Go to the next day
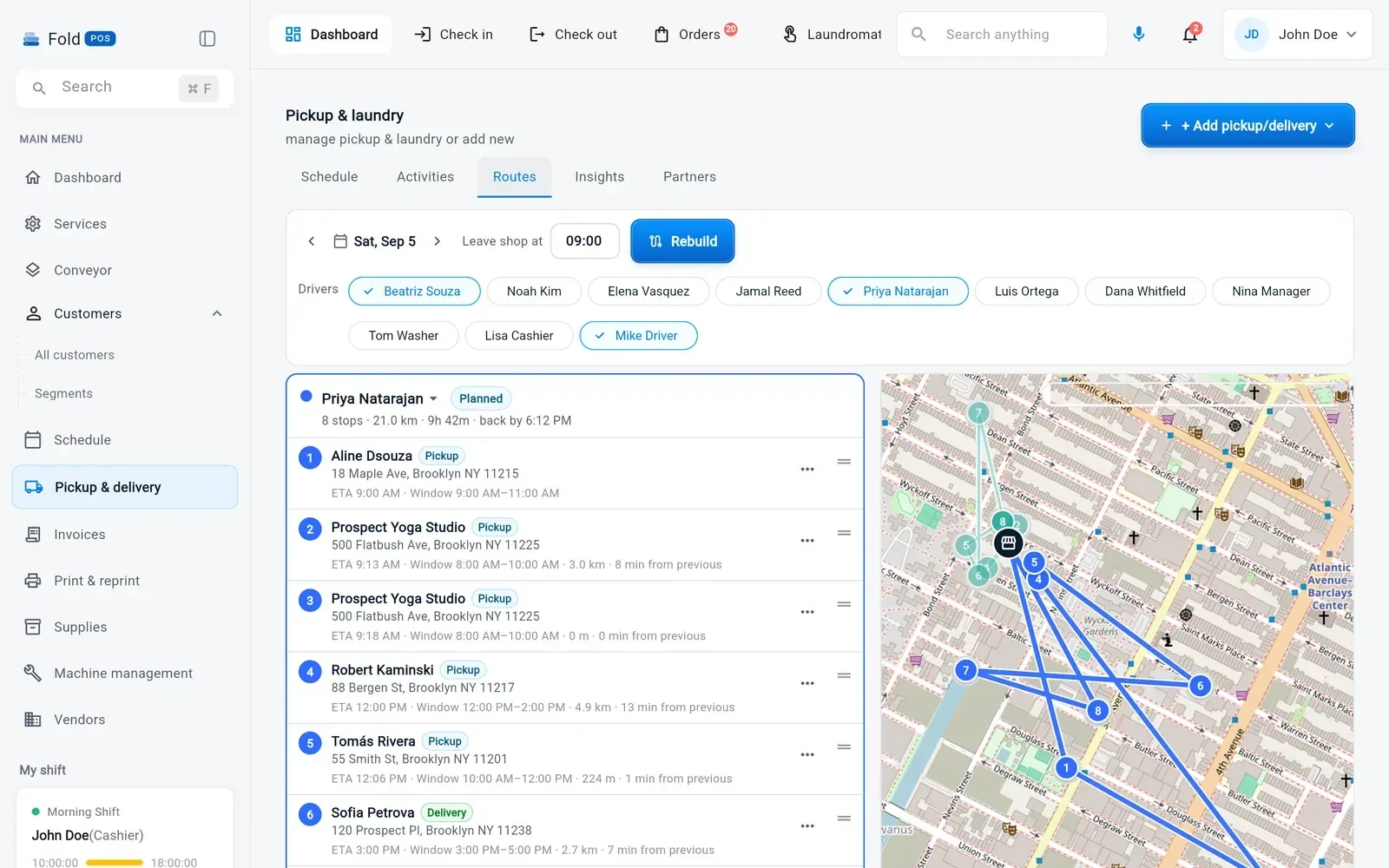 pos(438,241)
